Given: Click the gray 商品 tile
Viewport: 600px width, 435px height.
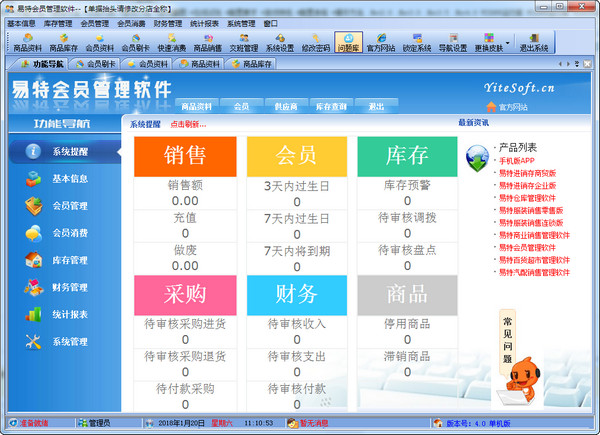Looking at the screenshot, I should pos(407,295).
